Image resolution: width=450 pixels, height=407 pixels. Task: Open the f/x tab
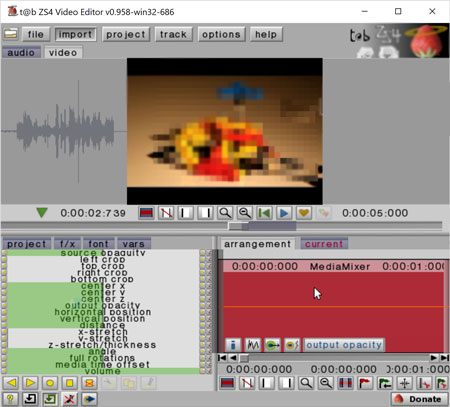coord(68,244)
